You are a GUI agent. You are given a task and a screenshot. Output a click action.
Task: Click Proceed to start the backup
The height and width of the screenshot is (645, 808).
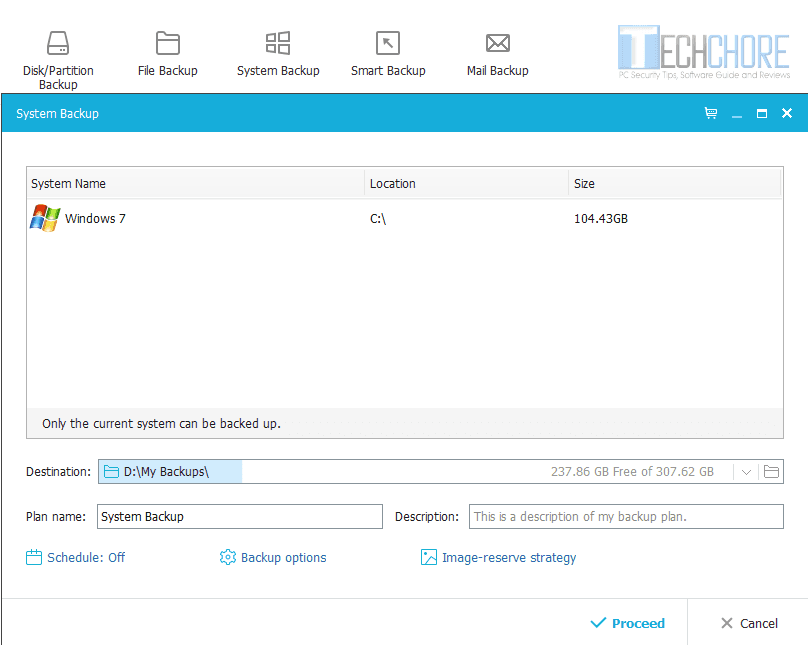627,623
